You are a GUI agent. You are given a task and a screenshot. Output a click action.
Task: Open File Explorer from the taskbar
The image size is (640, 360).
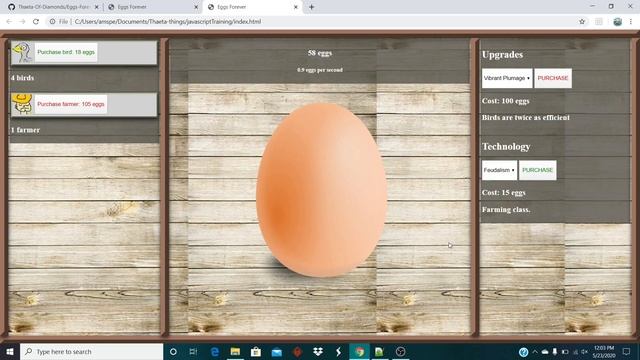tap(235, 351)
